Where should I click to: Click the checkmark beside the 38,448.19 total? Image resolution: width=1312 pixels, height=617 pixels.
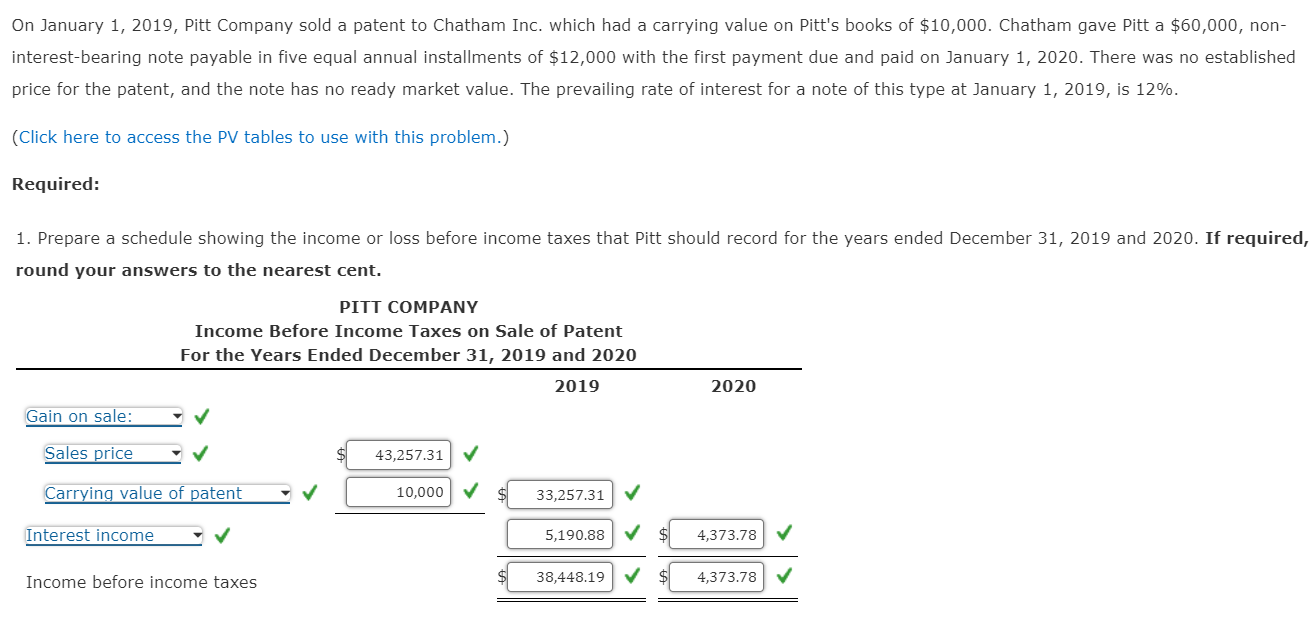pyautogui.click(x=631, y=576)
